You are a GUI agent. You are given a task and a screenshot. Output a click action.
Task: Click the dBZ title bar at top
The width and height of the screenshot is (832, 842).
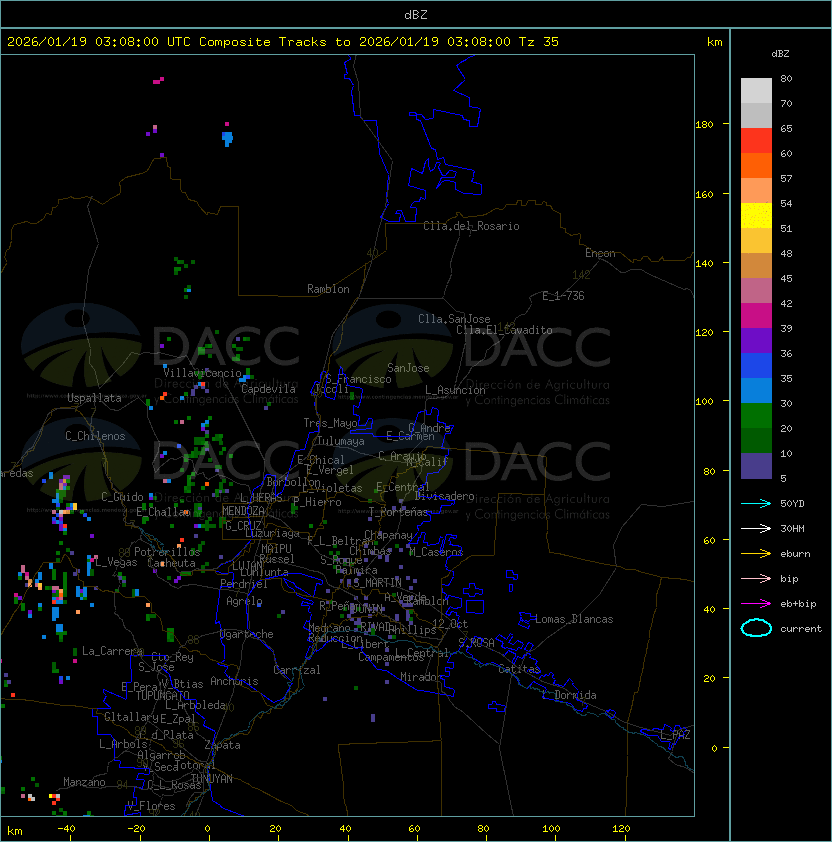416,14
